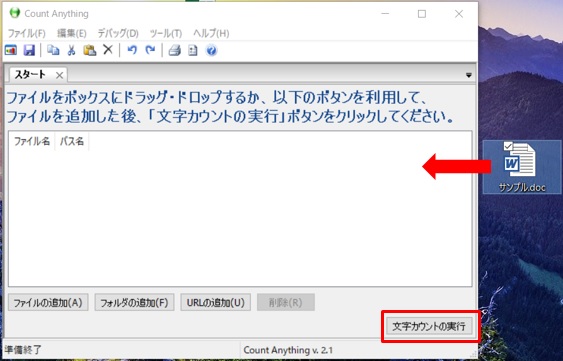Viewport: 563px width, 361px height.
Task: Select the サンプル.doc desktop file icon
Action: point(521,167)
